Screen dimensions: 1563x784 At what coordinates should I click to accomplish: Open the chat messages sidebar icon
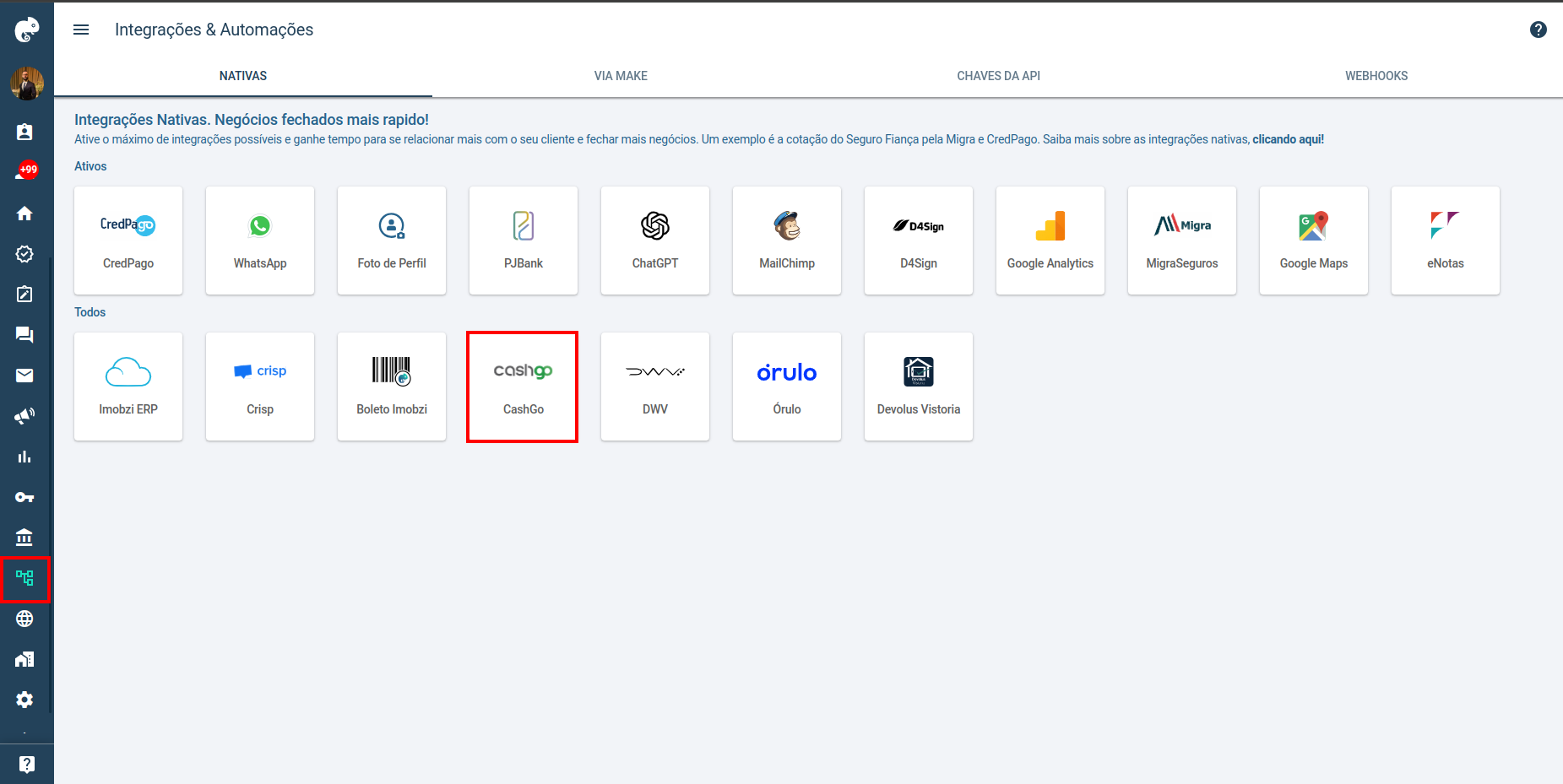pyautogui.click(x=24, y=335)
